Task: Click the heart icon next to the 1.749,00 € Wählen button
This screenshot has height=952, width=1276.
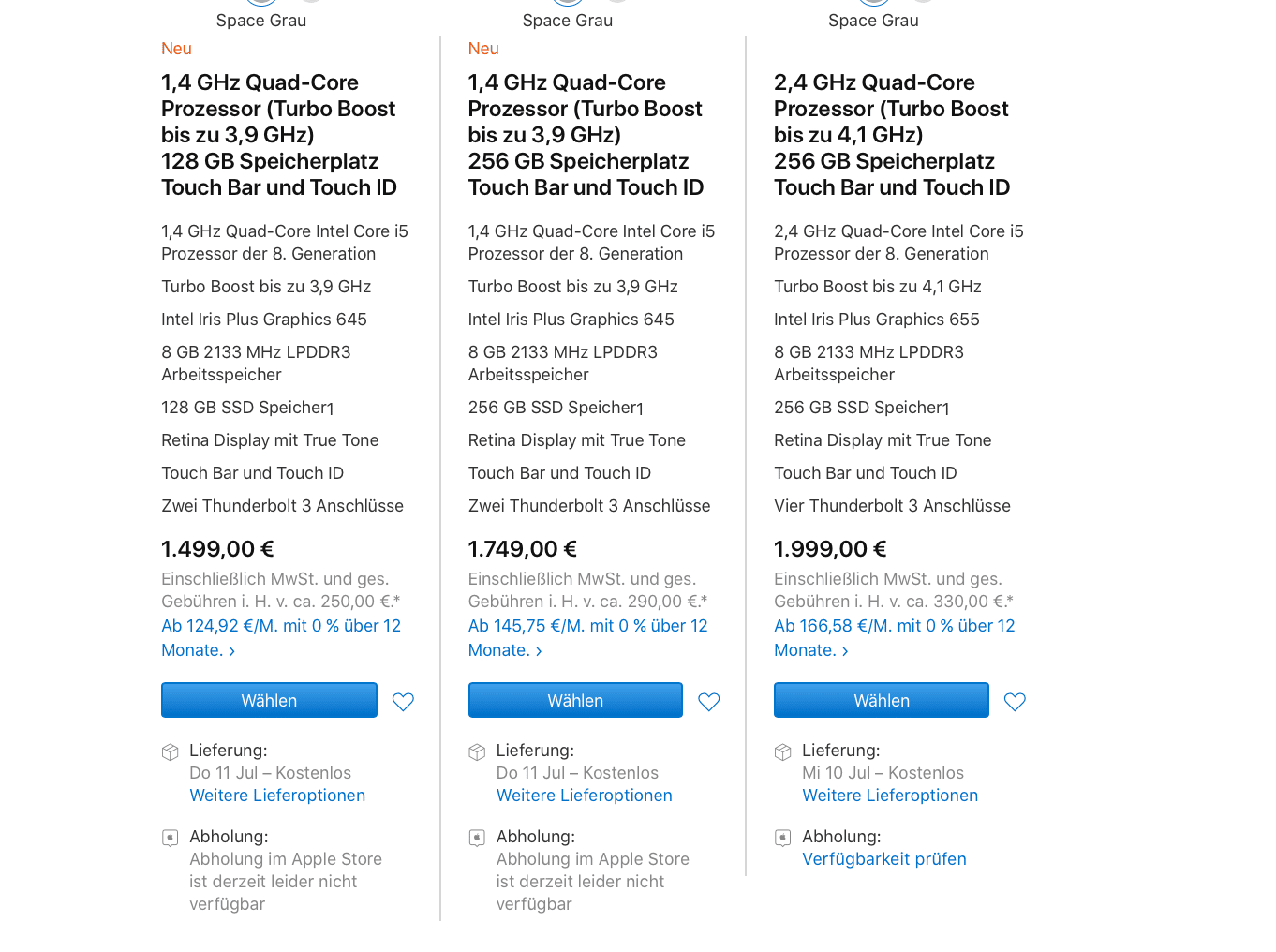Action: point(709,702)
